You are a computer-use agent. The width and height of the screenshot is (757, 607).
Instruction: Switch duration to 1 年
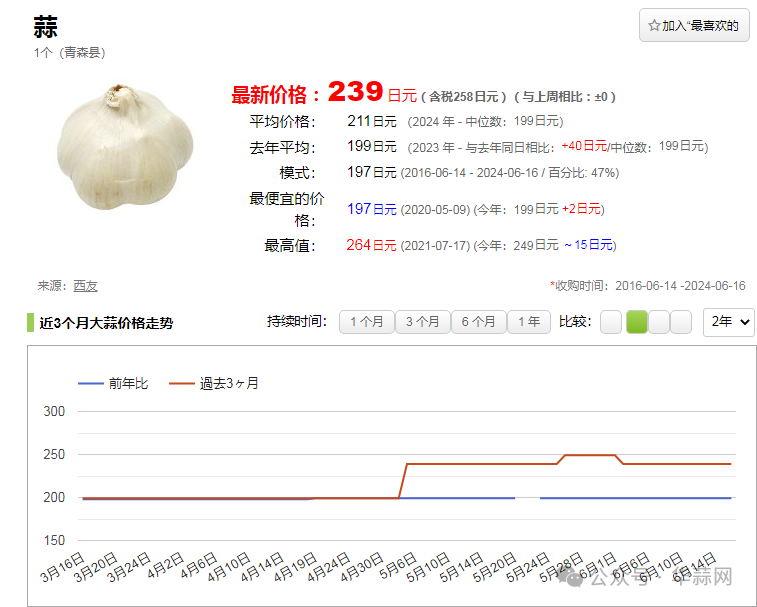(529, 322)
